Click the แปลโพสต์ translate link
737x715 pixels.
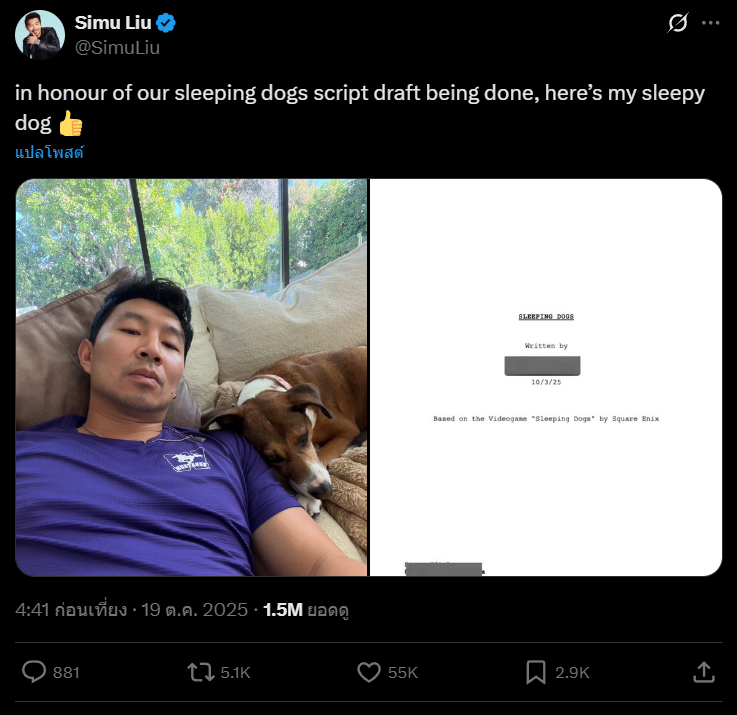tap(49, 153)
